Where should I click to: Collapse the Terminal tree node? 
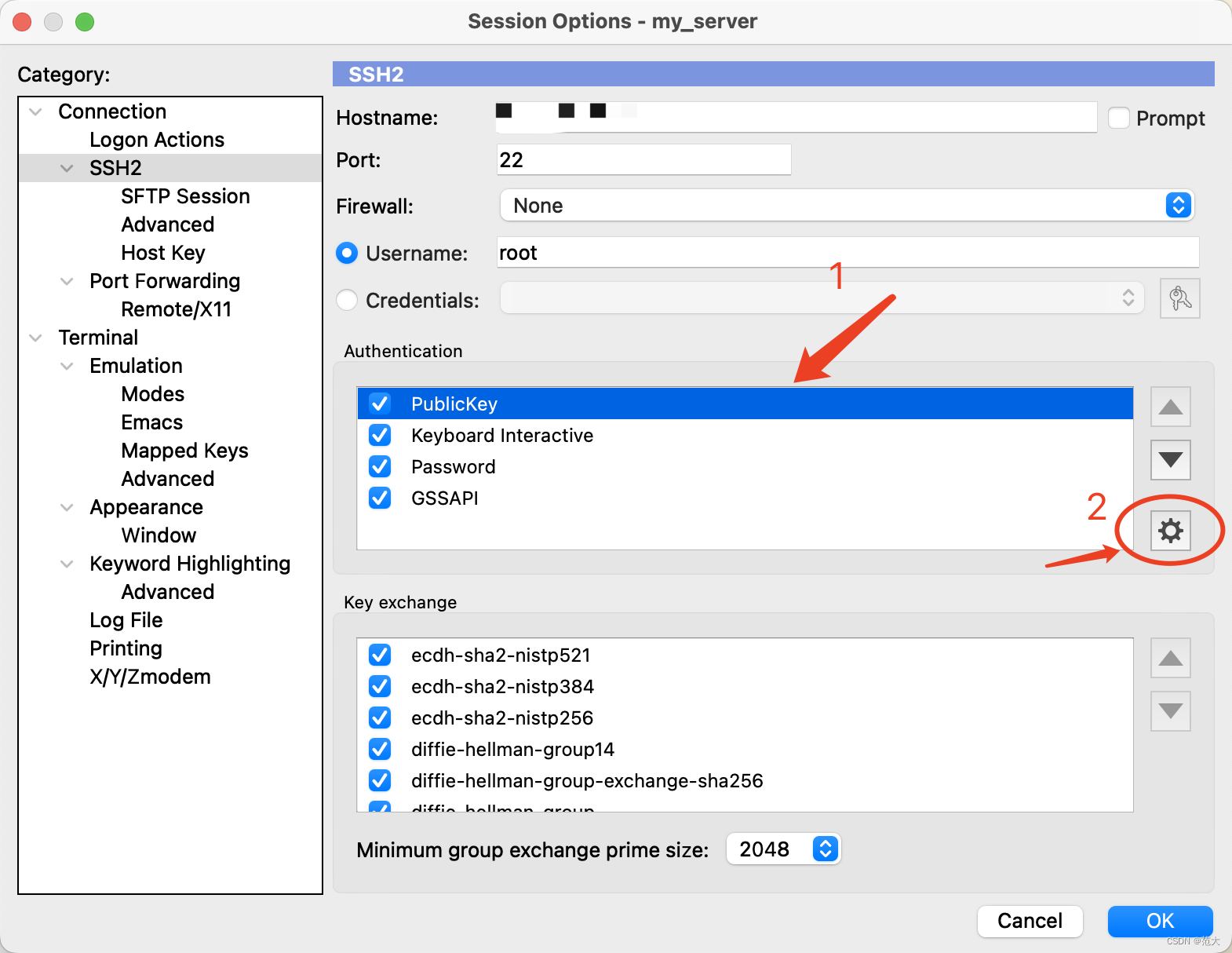[x=35, y=338]
